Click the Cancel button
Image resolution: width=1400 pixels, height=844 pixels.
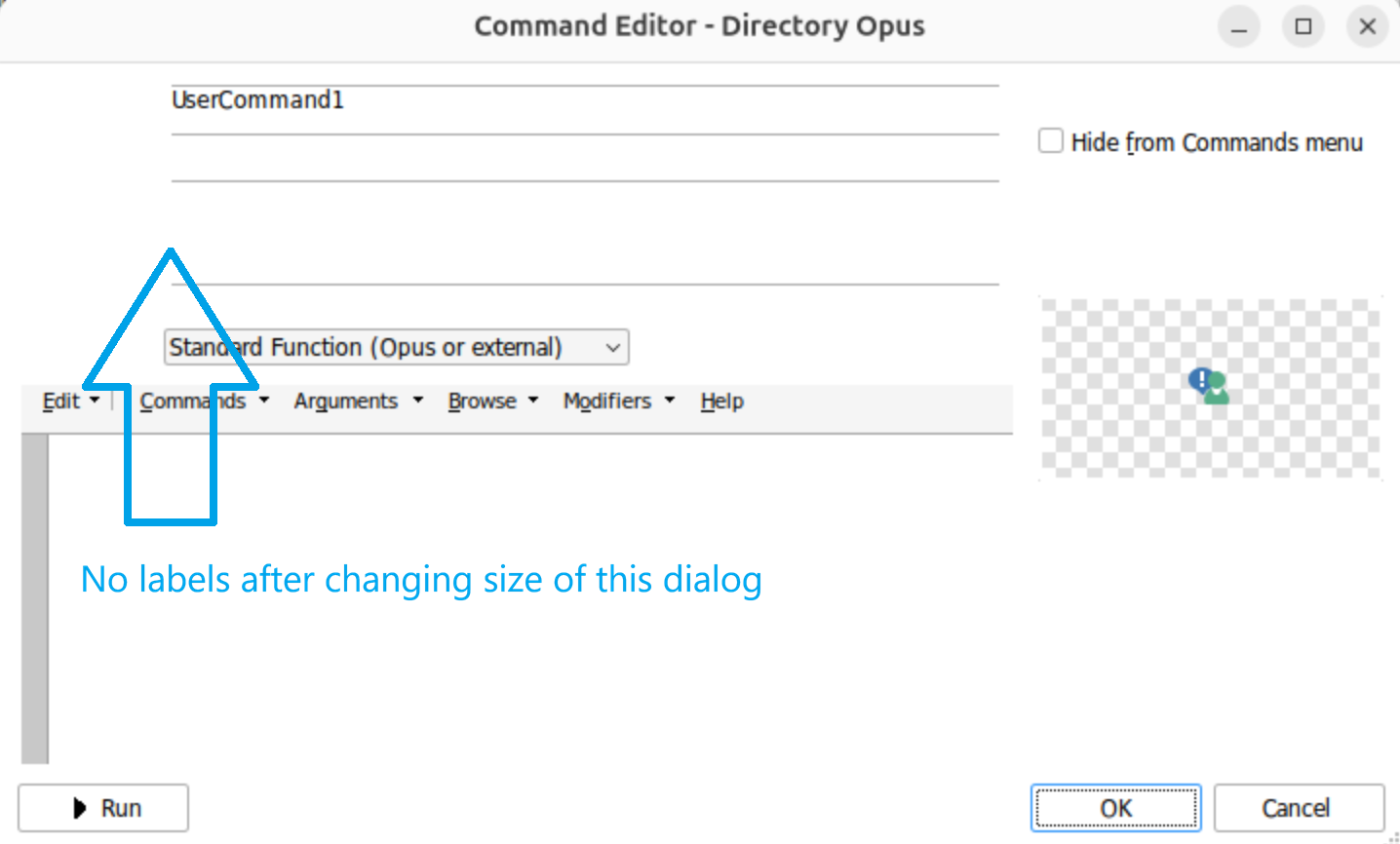[1298, 808]
